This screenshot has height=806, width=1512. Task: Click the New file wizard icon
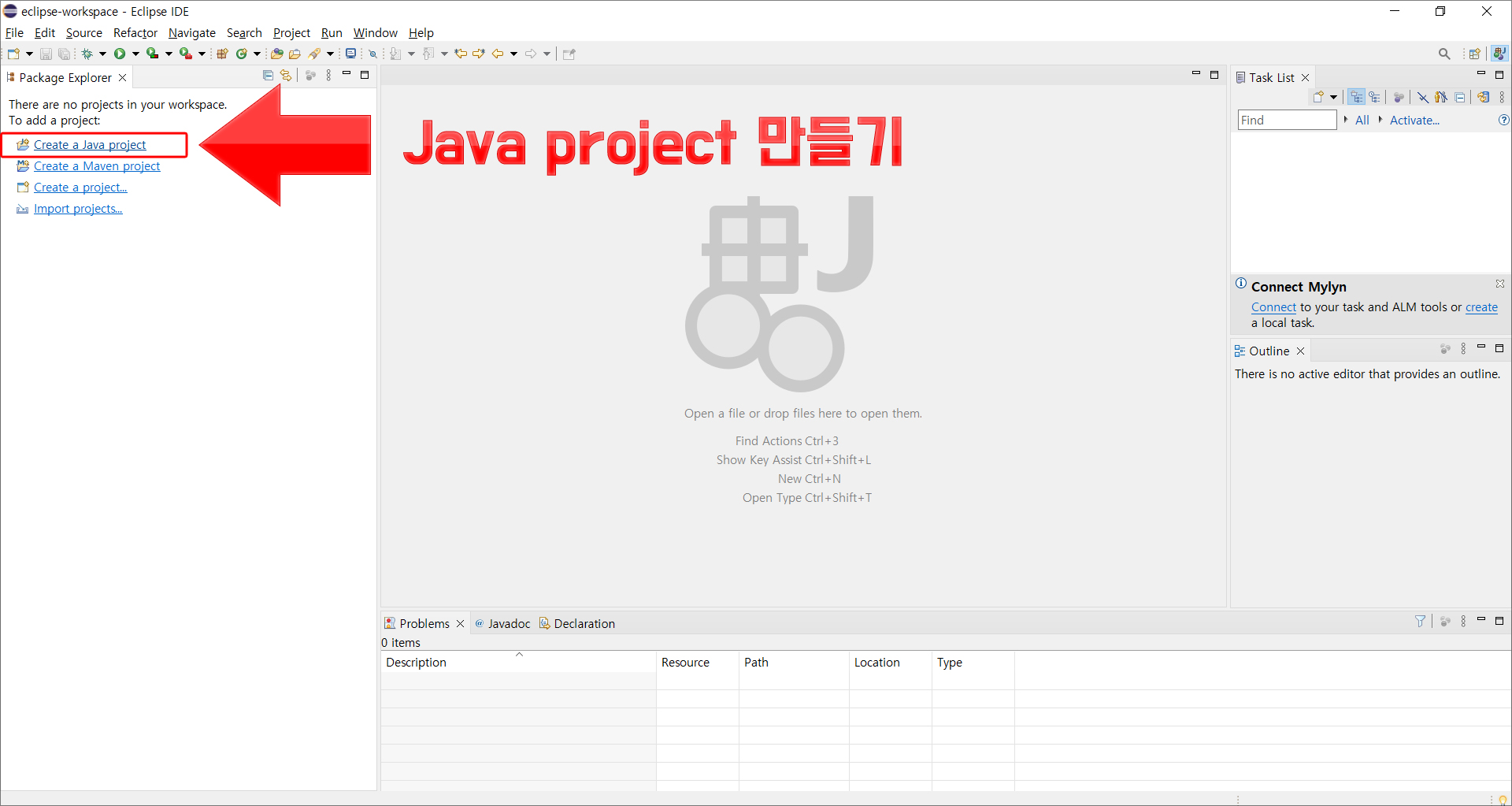[13, 54]
